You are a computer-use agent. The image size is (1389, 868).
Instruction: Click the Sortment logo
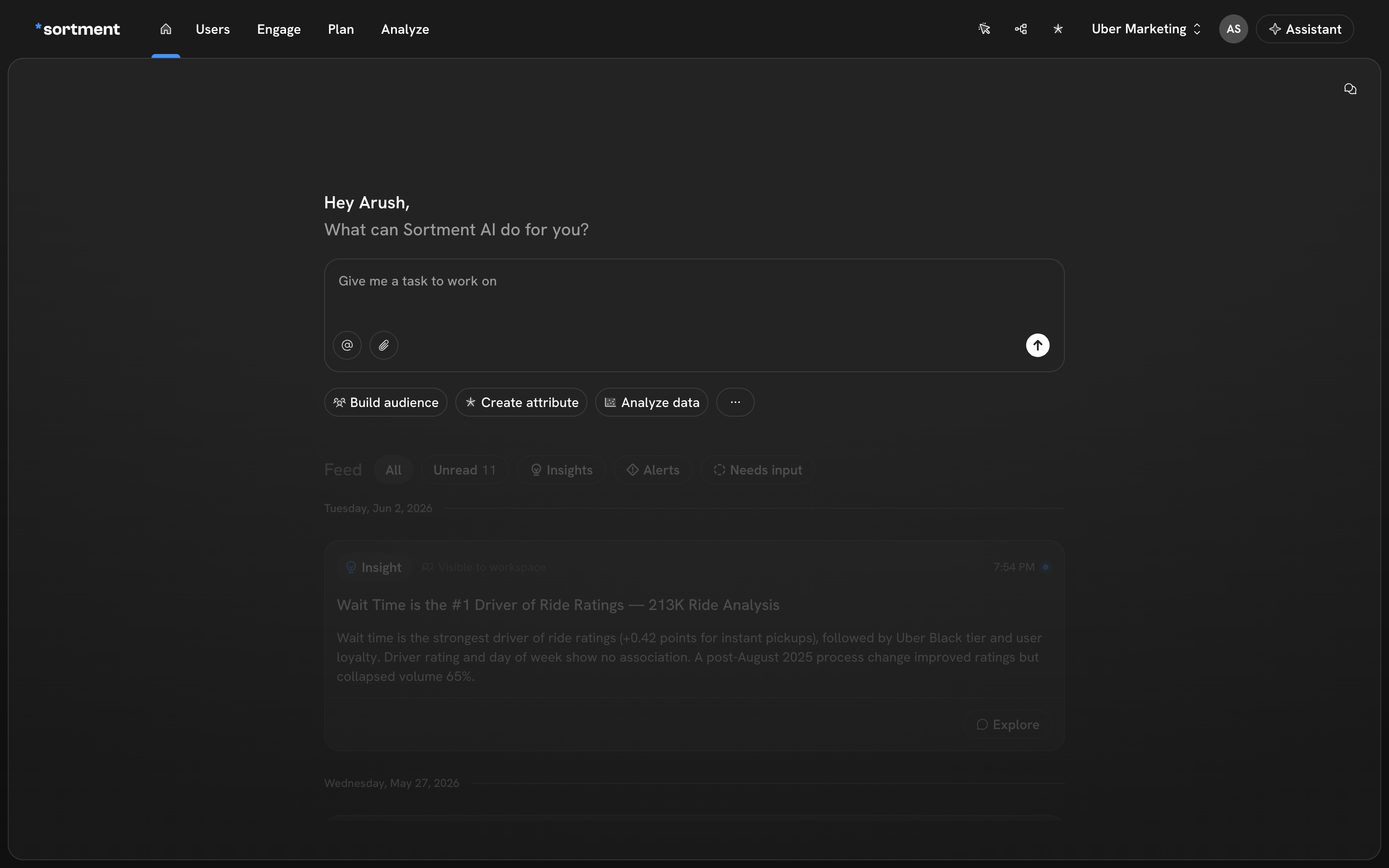pyautogui.click(x=78, y=29)
